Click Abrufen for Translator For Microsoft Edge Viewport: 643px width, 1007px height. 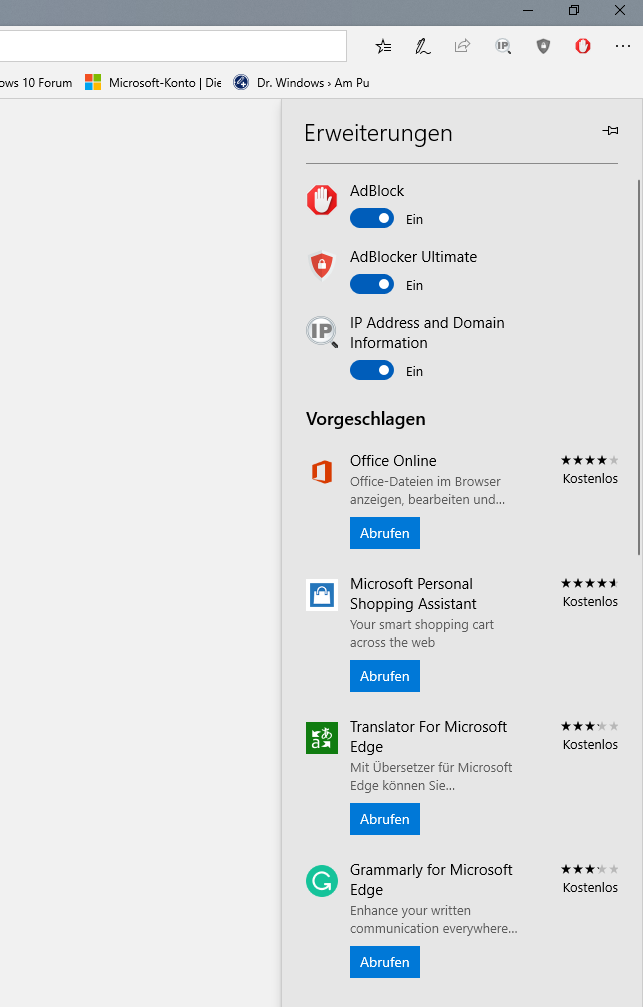click(385, 819)
